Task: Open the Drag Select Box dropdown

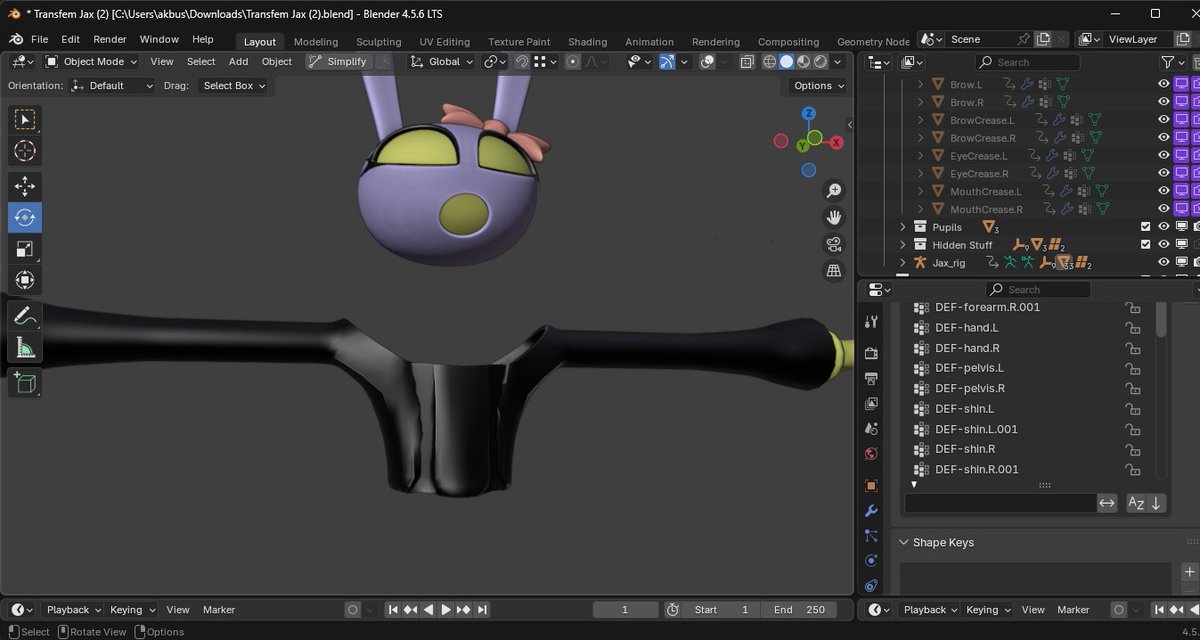Action: tap(235, 86)
